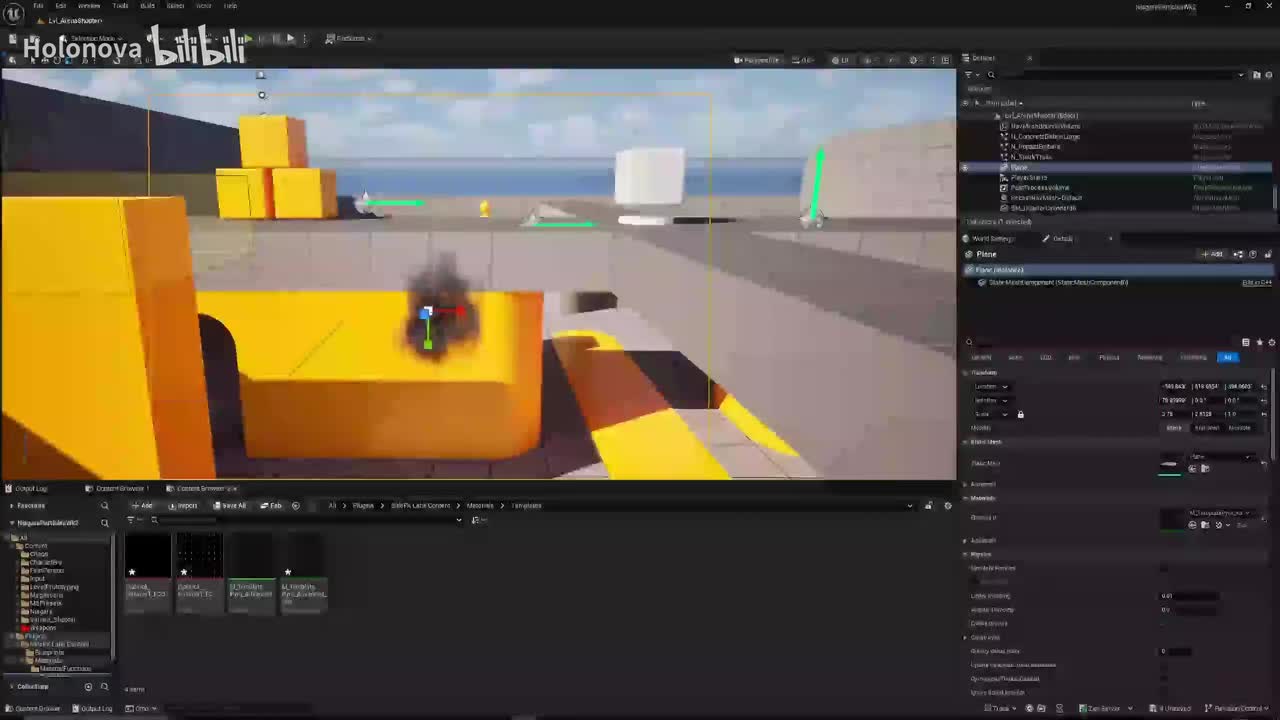
Task: Click the Linear Damping value field
Action: click(x=1189, y=596)
